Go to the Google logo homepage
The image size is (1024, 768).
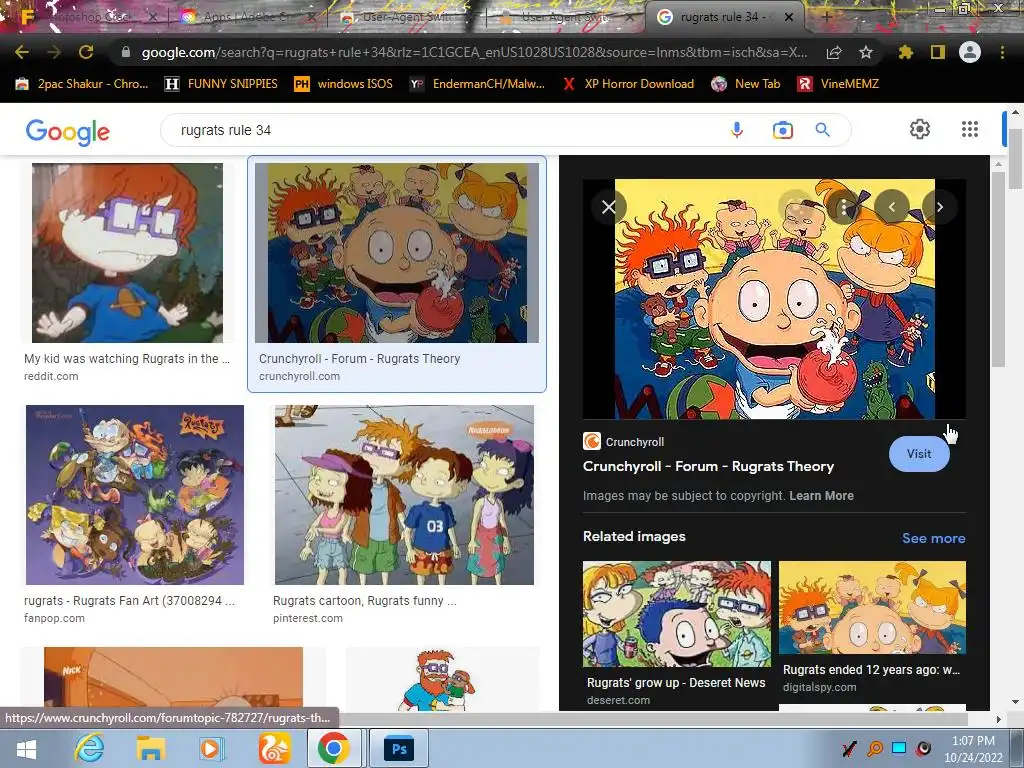click(x=68, y=131)
